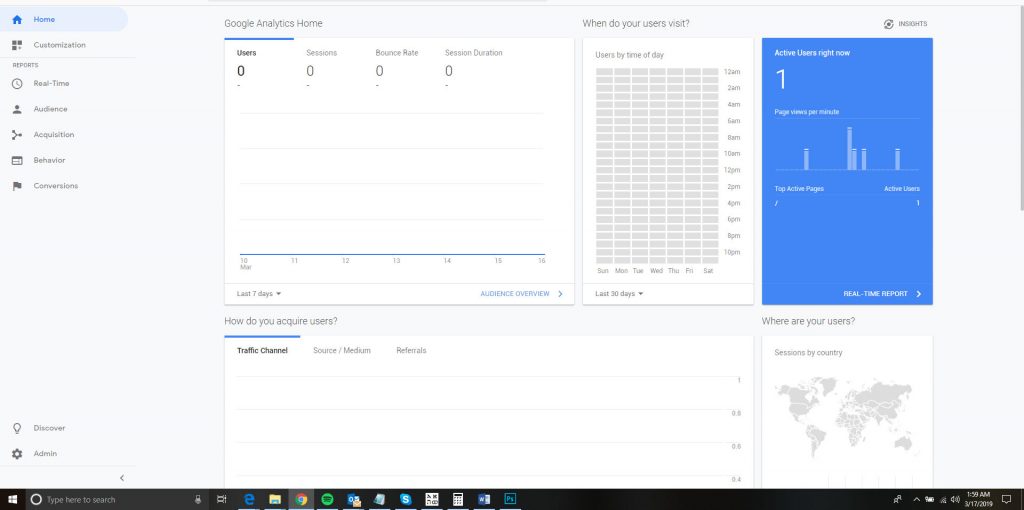
Task: Click the Type here to search box
Action: [x=118, y=500]
